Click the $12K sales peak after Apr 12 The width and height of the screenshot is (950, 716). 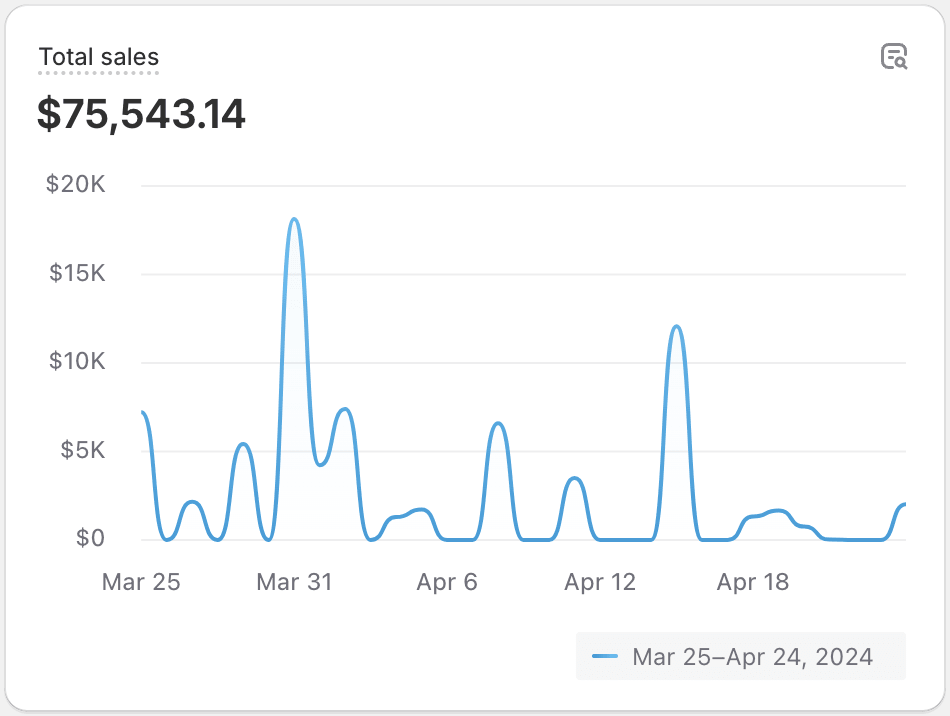click(x=677, y=326)
